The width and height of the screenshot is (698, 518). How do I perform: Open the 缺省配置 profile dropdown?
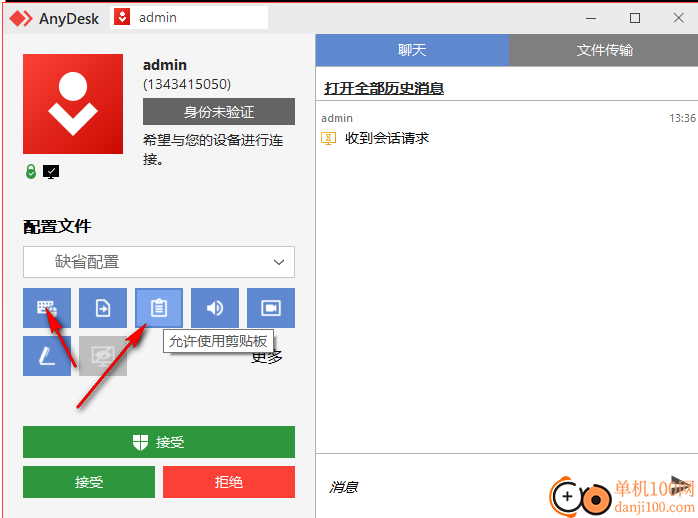click(x=159, y=262)
